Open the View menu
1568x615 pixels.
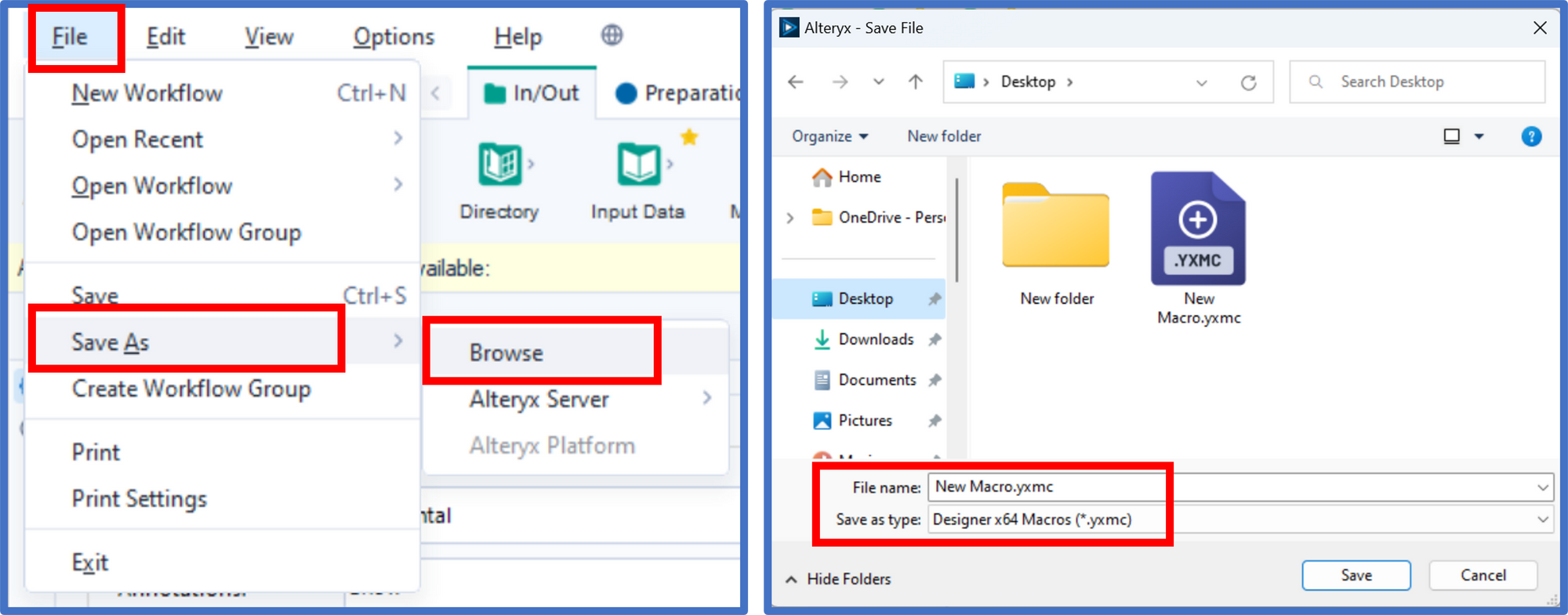click(x=269, y=37)
